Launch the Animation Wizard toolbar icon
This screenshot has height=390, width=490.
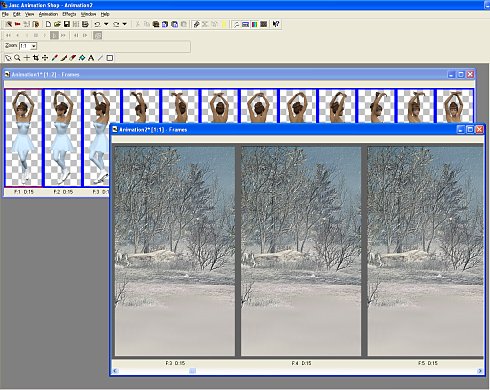coord(9,24)
